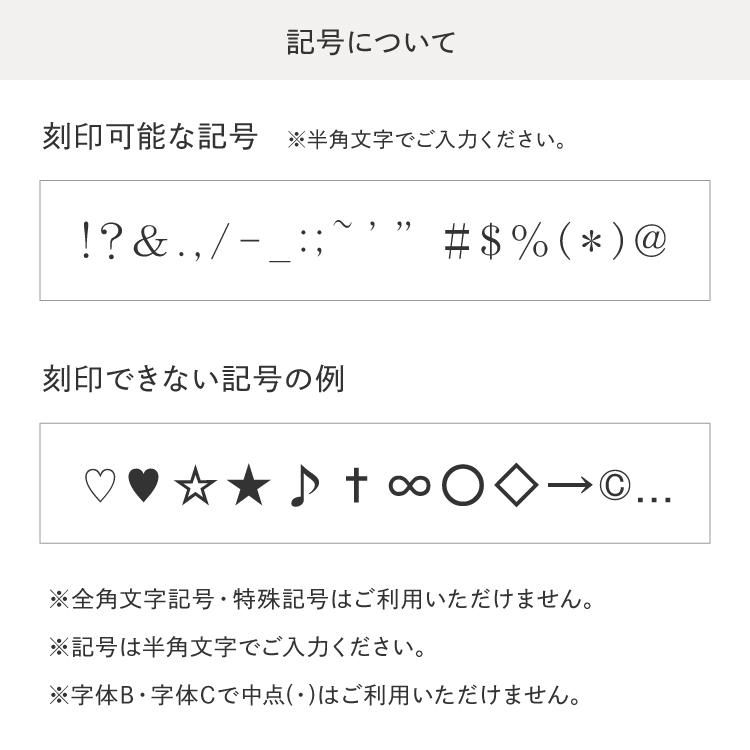Viewport: 750px width, 750px height.
Task: Click the filled black heart symbol
Action: pos(144,486)
